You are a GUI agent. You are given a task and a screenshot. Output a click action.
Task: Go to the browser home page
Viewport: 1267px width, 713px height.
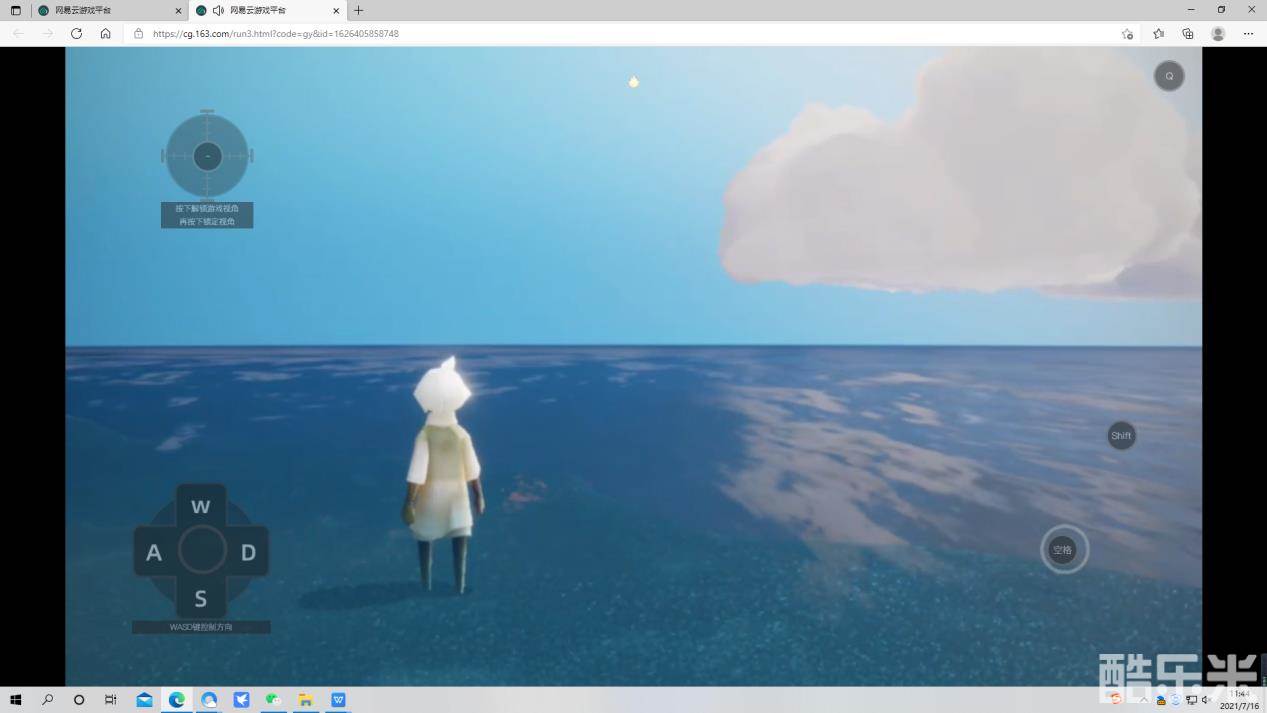[105, 33]
